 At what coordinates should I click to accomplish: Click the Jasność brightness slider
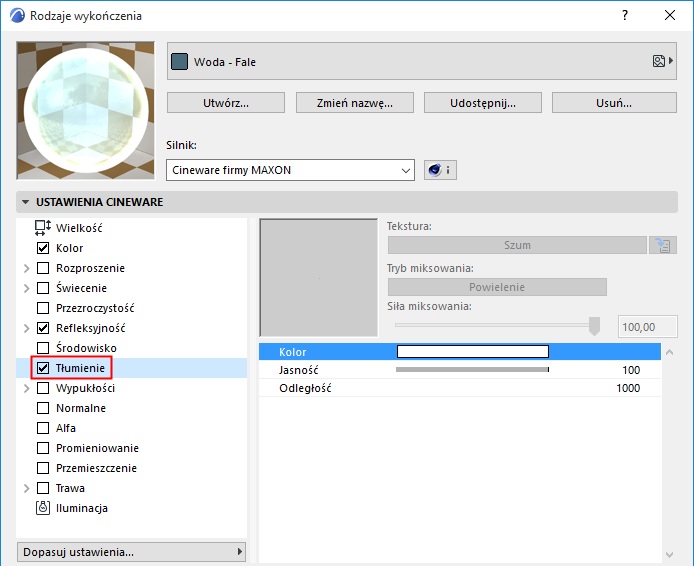point(472,370)
